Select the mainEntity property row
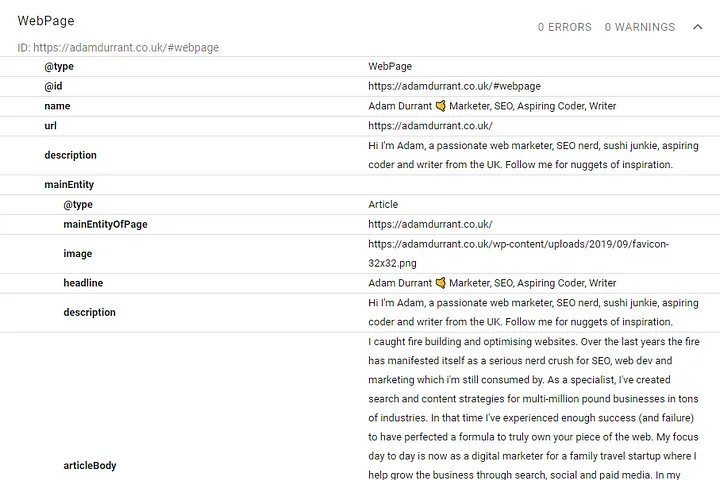Image resolution: width=720 pixels, height=480 pixels. click(360, 185)
